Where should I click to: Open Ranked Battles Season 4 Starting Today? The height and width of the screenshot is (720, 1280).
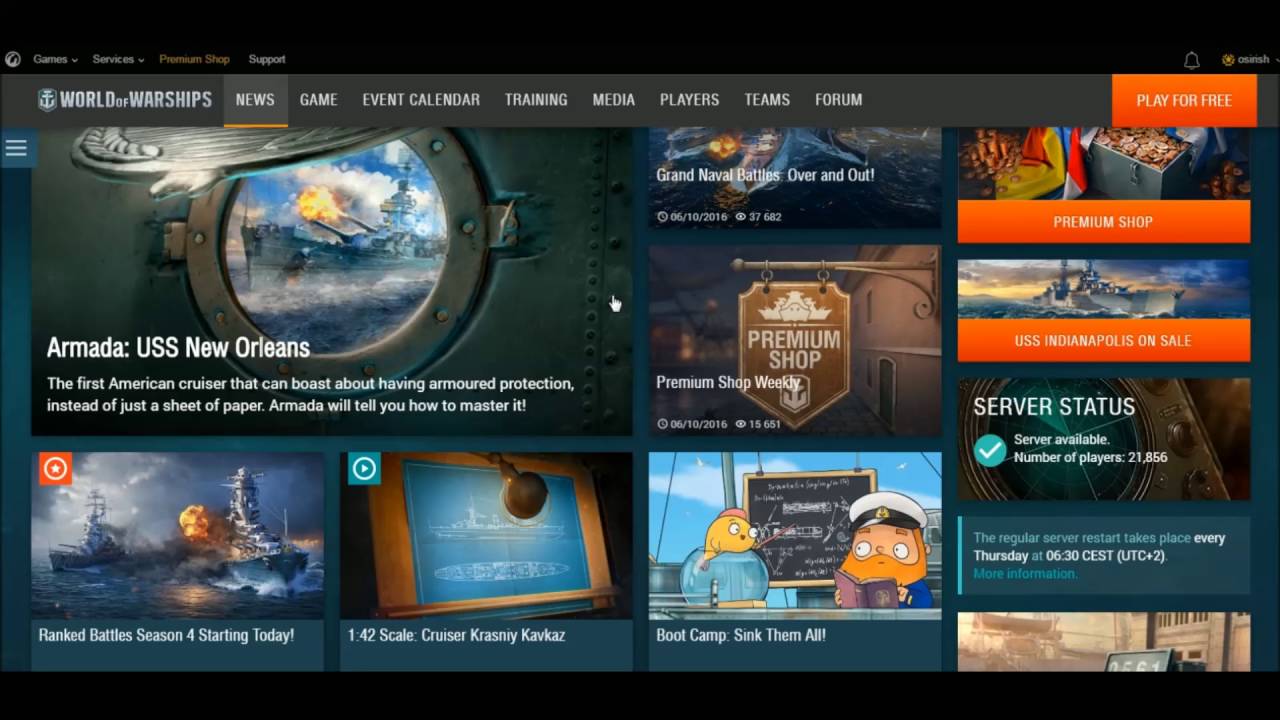166,635
